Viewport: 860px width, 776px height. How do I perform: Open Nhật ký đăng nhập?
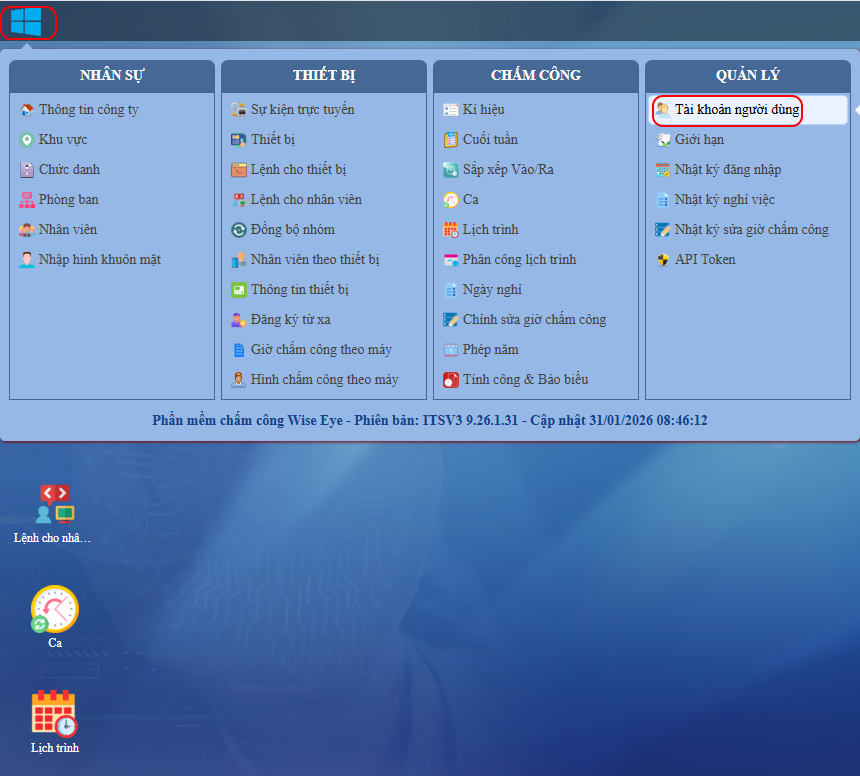(x=727, y=170)
